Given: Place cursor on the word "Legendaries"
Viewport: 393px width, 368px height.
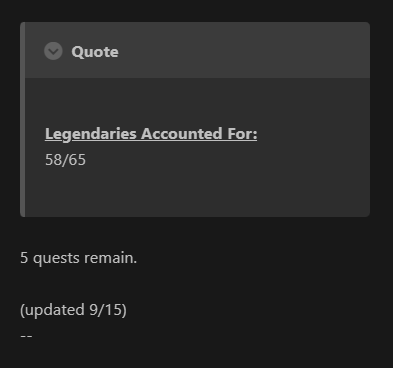Looking at the screenshot, I should (91, 134).
